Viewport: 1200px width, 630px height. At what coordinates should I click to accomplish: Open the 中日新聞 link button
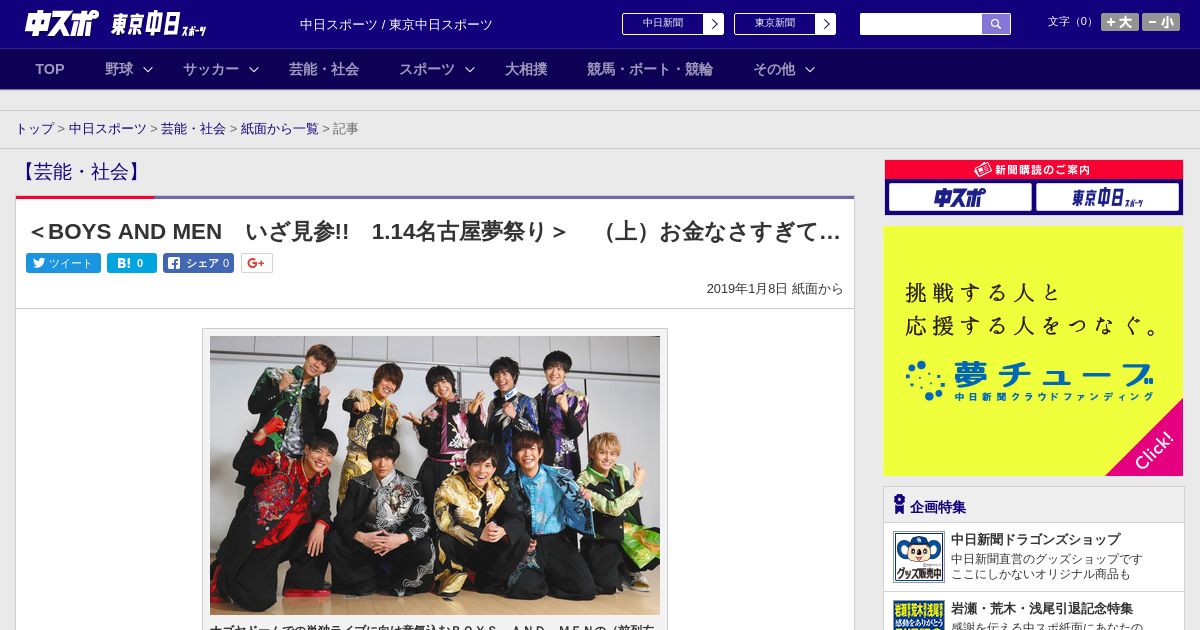click(663, 24)
